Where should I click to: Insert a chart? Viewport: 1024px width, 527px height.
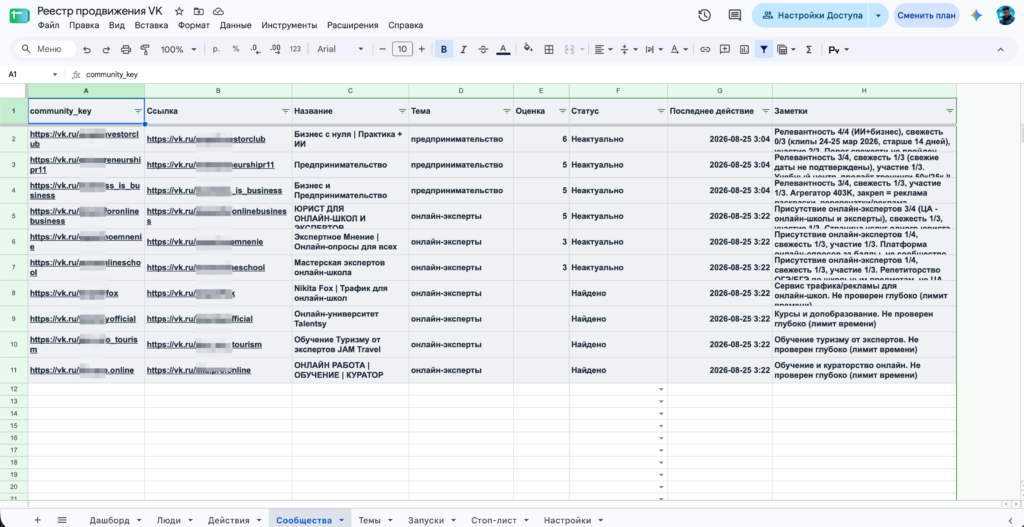pos(744,49)
